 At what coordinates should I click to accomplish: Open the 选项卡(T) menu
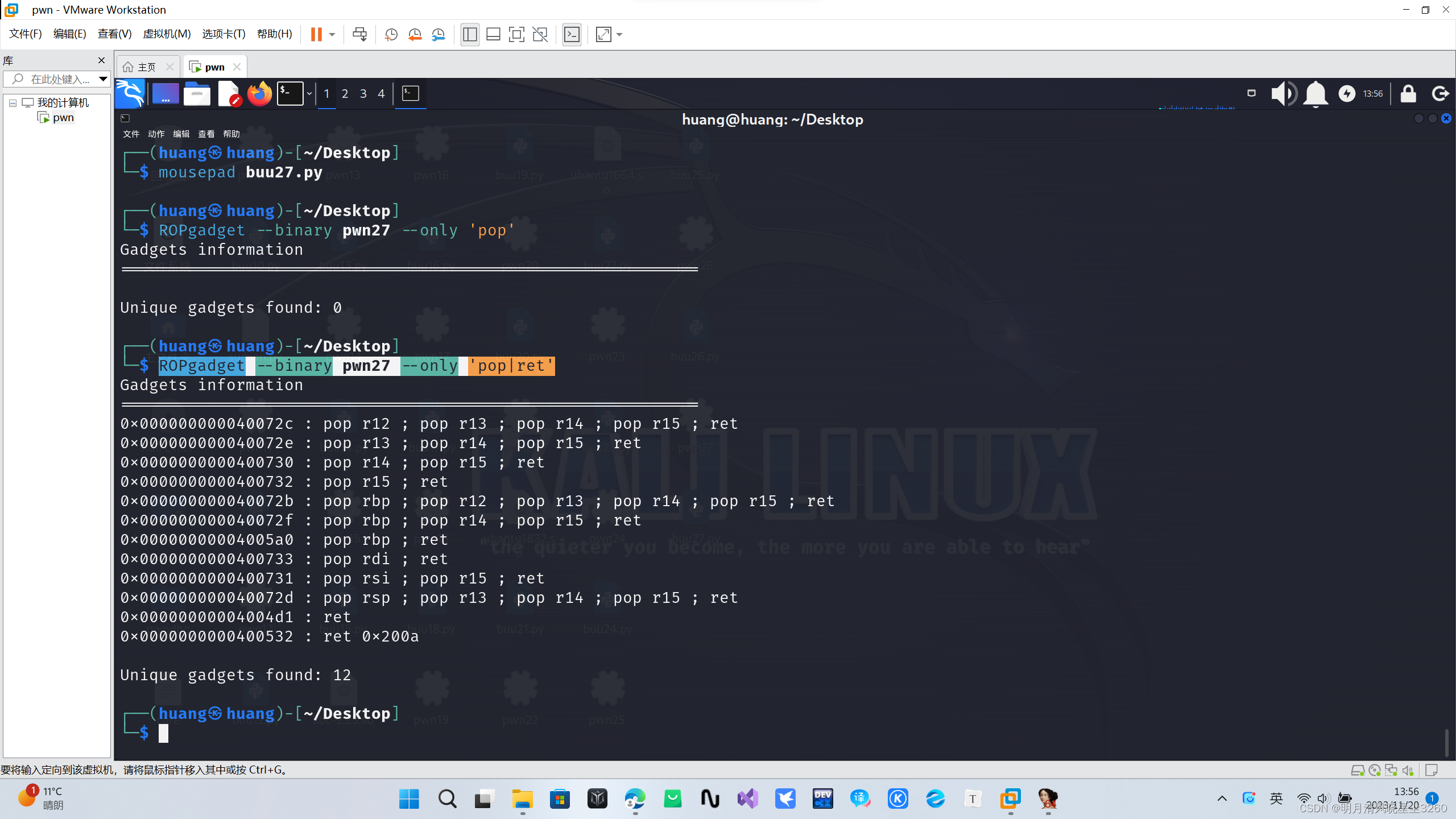pyautogui.click(x=224, y=34)
